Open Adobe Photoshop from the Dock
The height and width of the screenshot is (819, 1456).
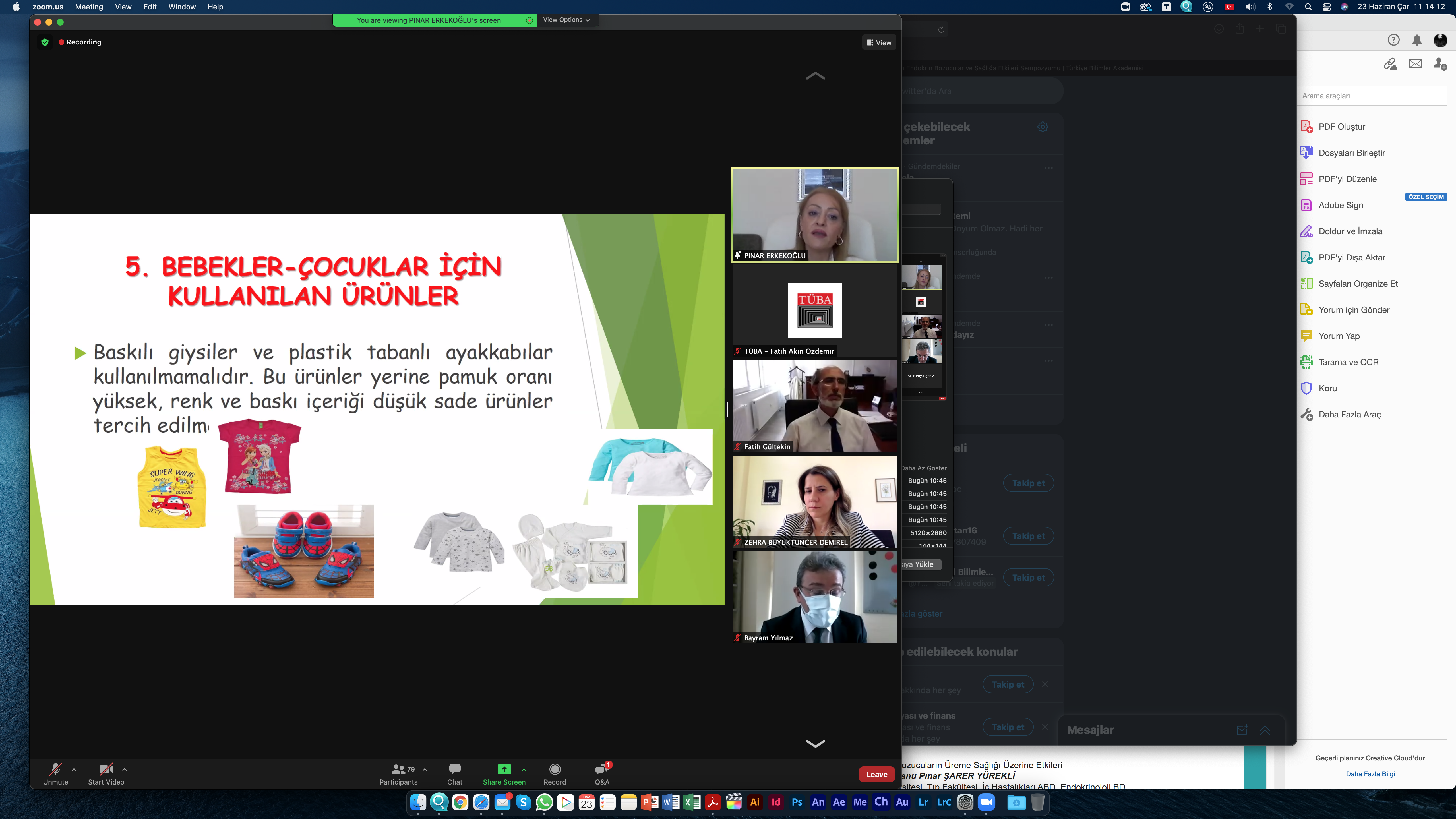pyautogui.click(x=797, y=802)
